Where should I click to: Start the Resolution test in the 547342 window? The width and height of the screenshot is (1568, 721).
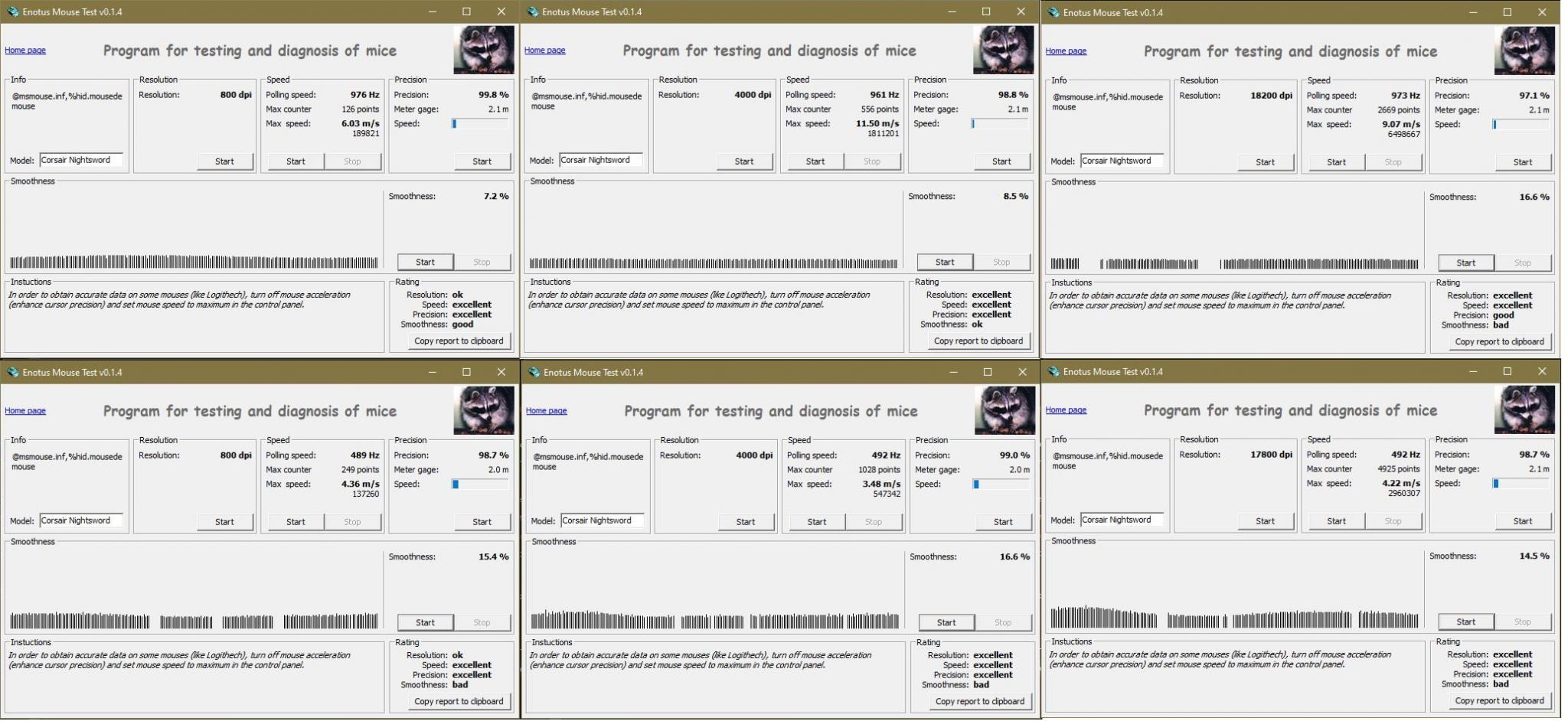pos(746,522)
